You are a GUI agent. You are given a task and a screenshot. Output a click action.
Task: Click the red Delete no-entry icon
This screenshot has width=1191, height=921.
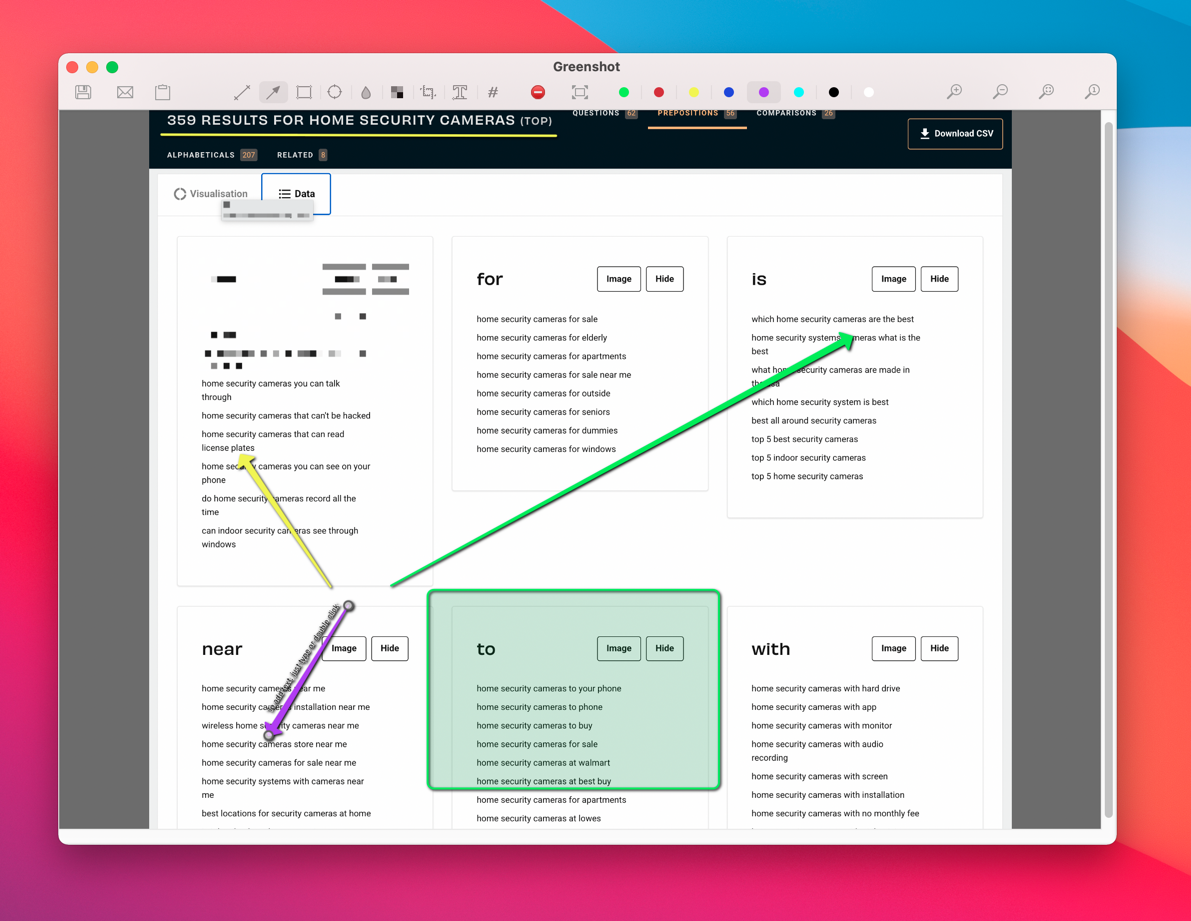(538, 93)
